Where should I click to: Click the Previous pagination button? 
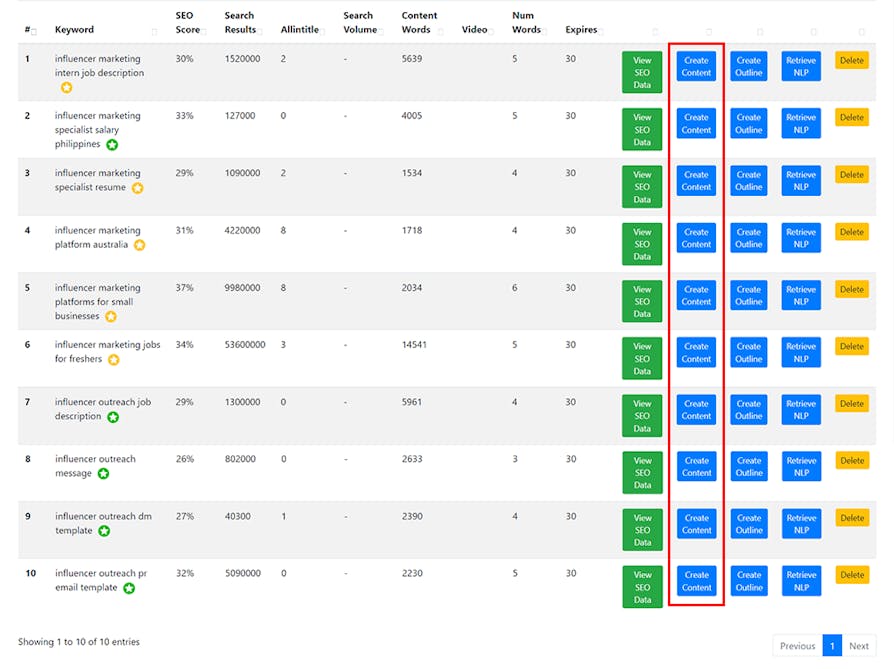click(797, 646)
